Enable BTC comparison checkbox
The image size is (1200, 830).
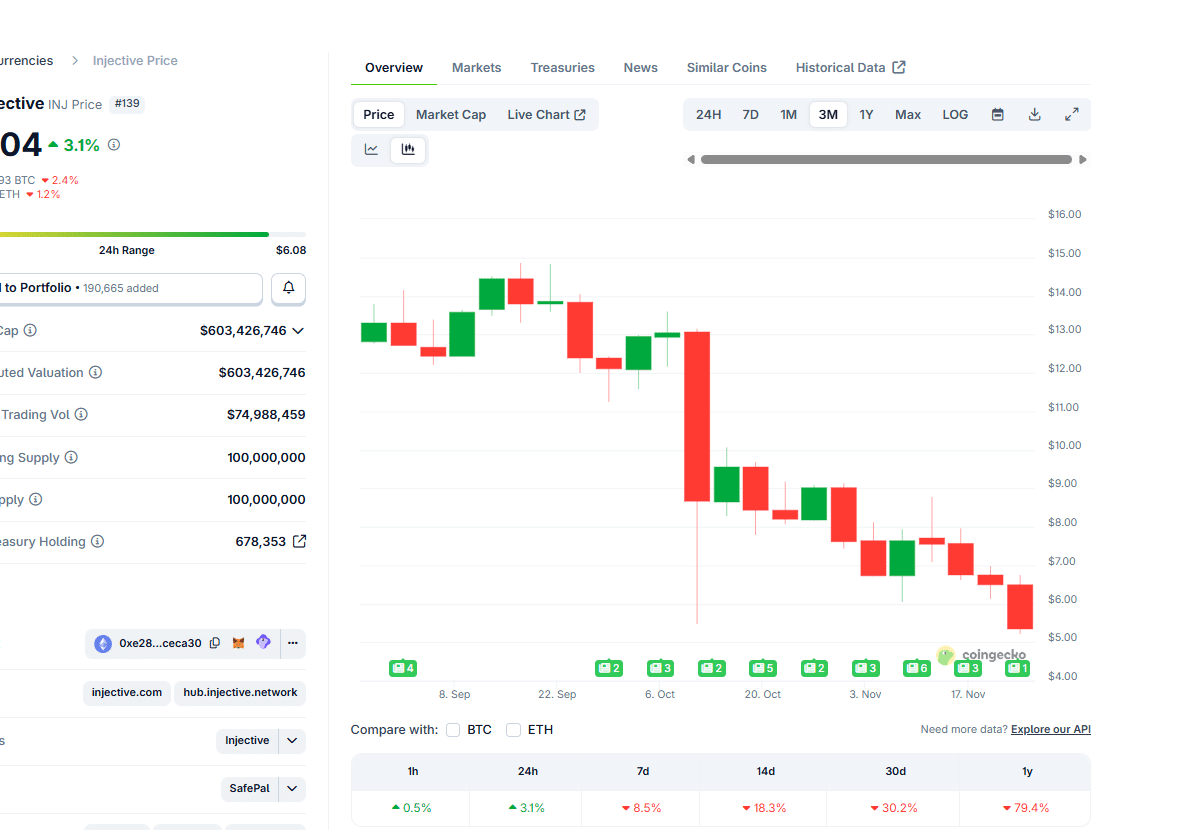(x=453, y=730)
